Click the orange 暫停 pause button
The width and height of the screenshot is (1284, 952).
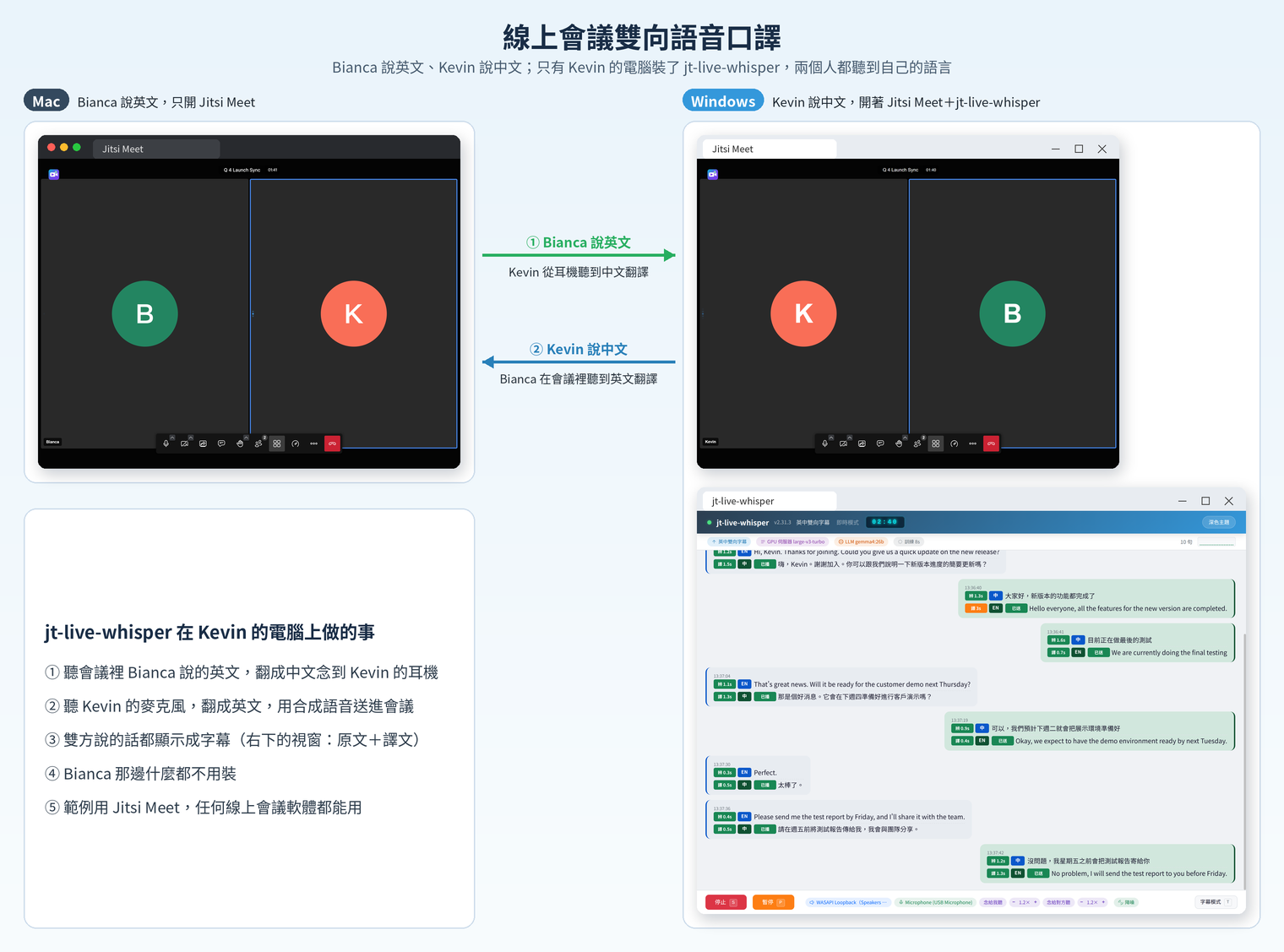[773, 902]
